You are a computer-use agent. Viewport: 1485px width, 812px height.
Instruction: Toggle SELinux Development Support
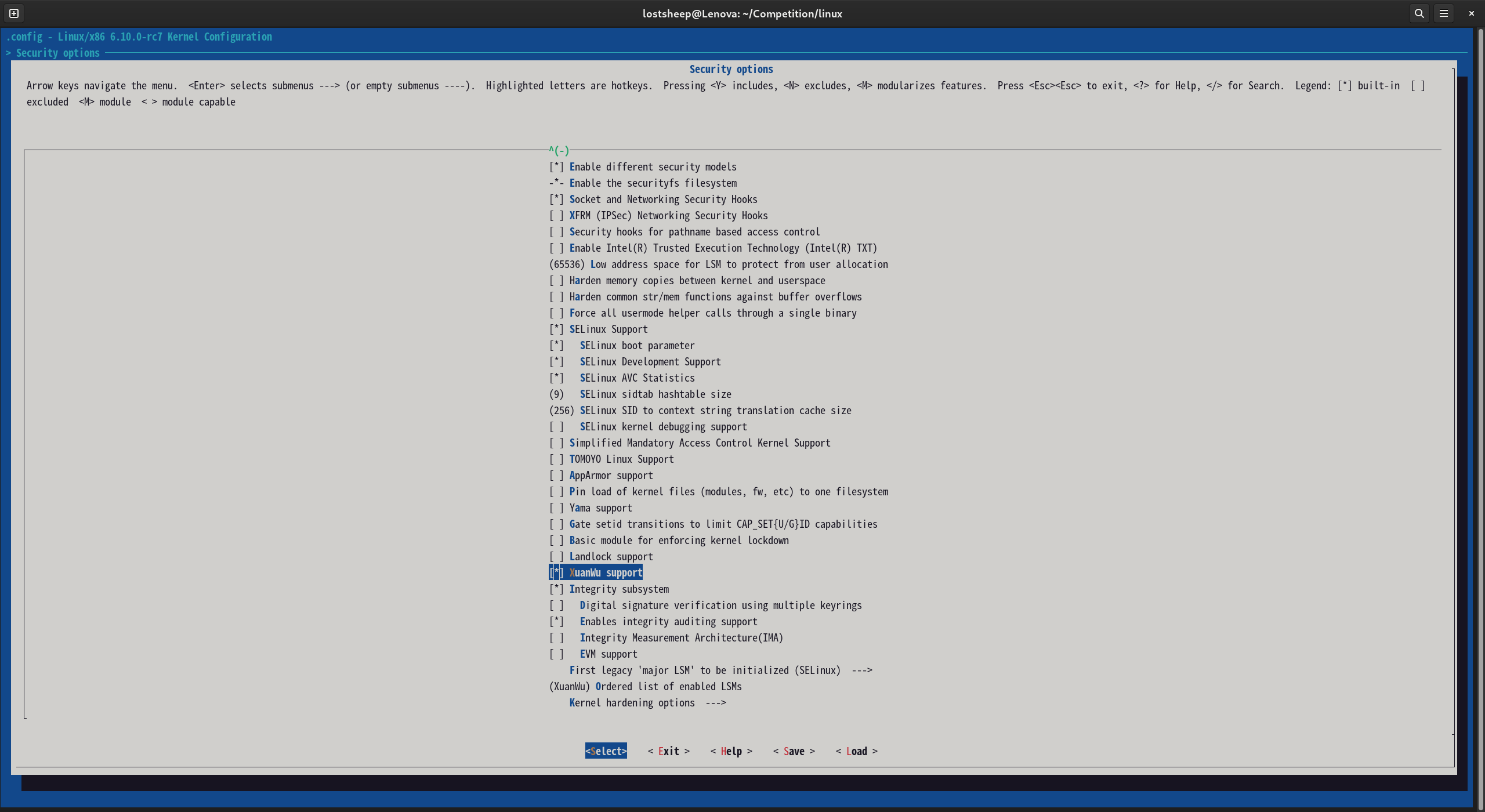(x=635, y=362)
